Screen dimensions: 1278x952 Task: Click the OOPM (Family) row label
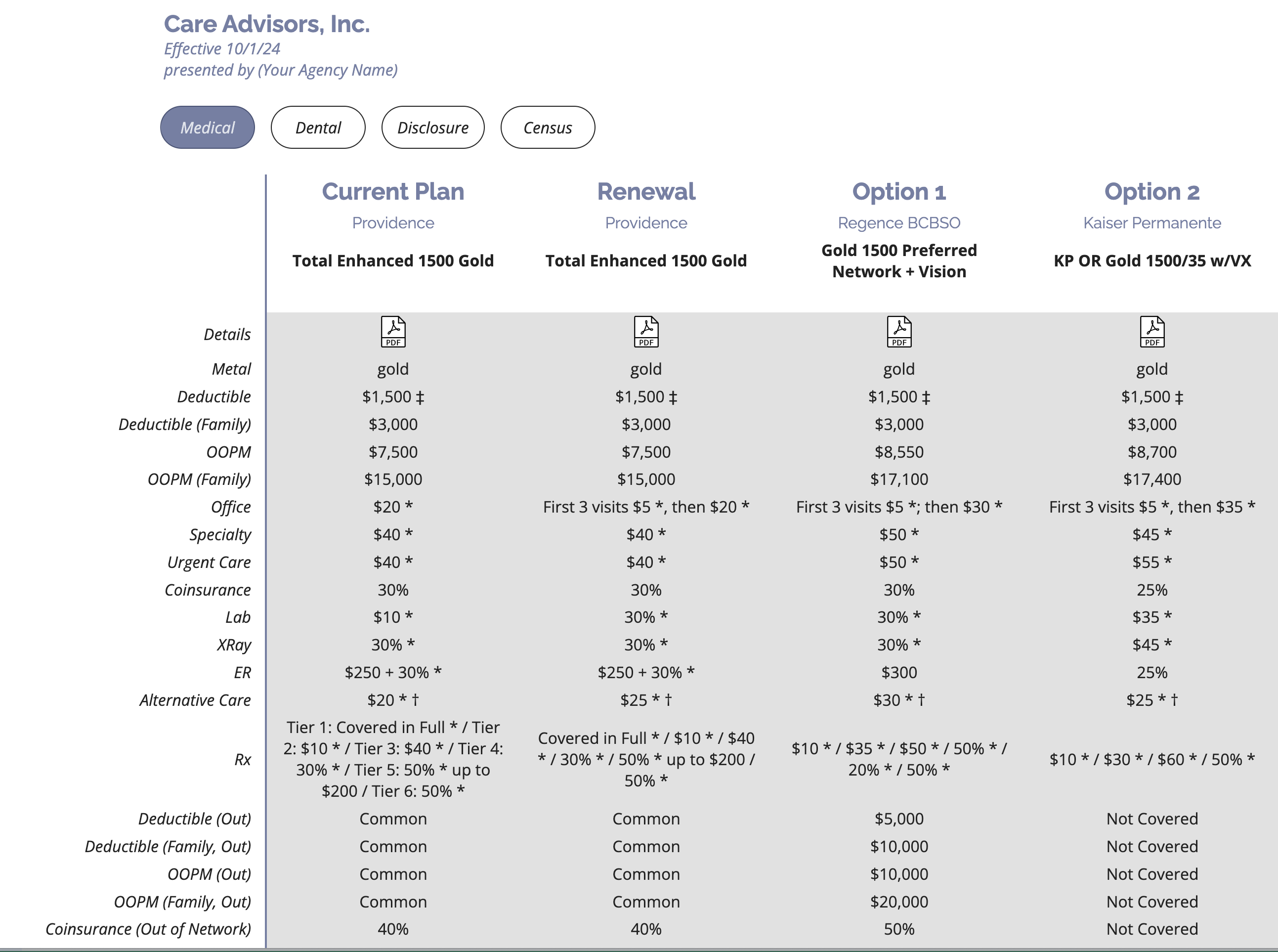pos(199,479)
